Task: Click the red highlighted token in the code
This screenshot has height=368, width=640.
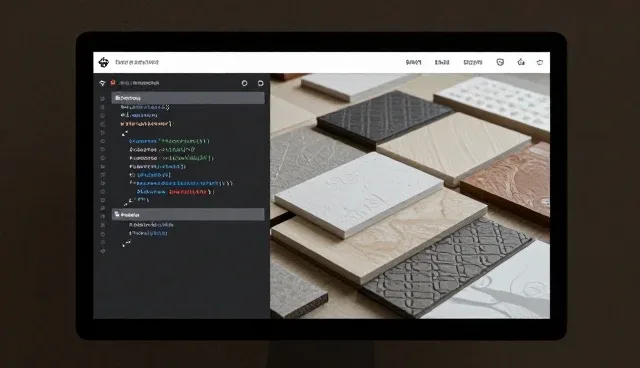Action: pos(188,191)
